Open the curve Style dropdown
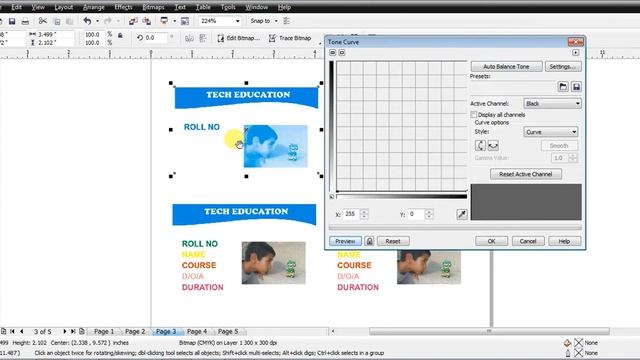Screen dimensions: 640x360 click(551, 132)
